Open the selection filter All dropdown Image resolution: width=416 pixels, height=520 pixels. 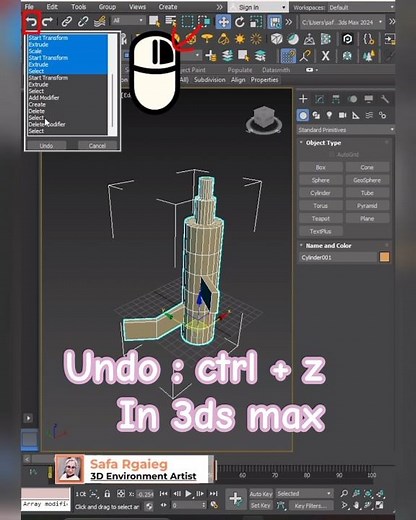(128, 21)
